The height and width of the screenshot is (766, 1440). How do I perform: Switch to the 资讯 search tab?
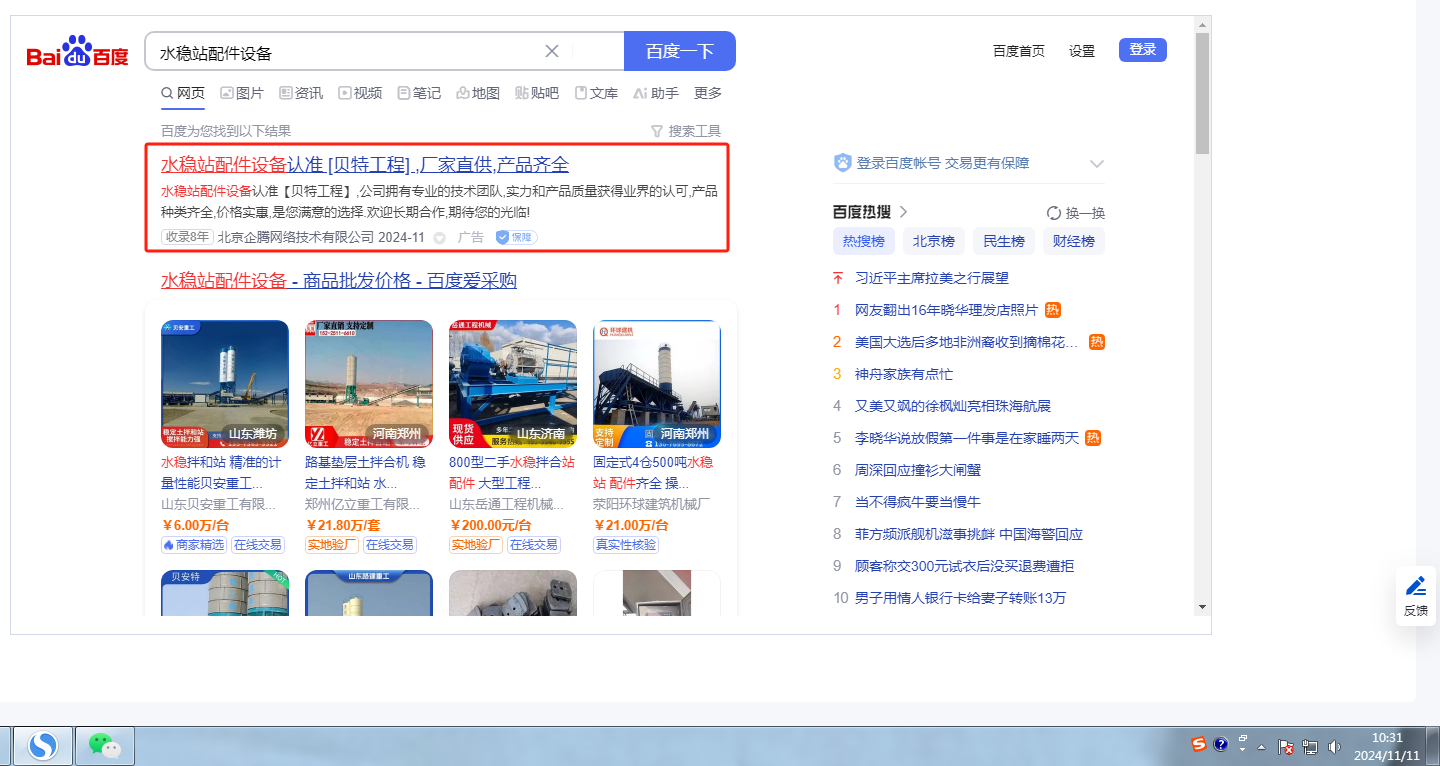click(x=301, y=93)
